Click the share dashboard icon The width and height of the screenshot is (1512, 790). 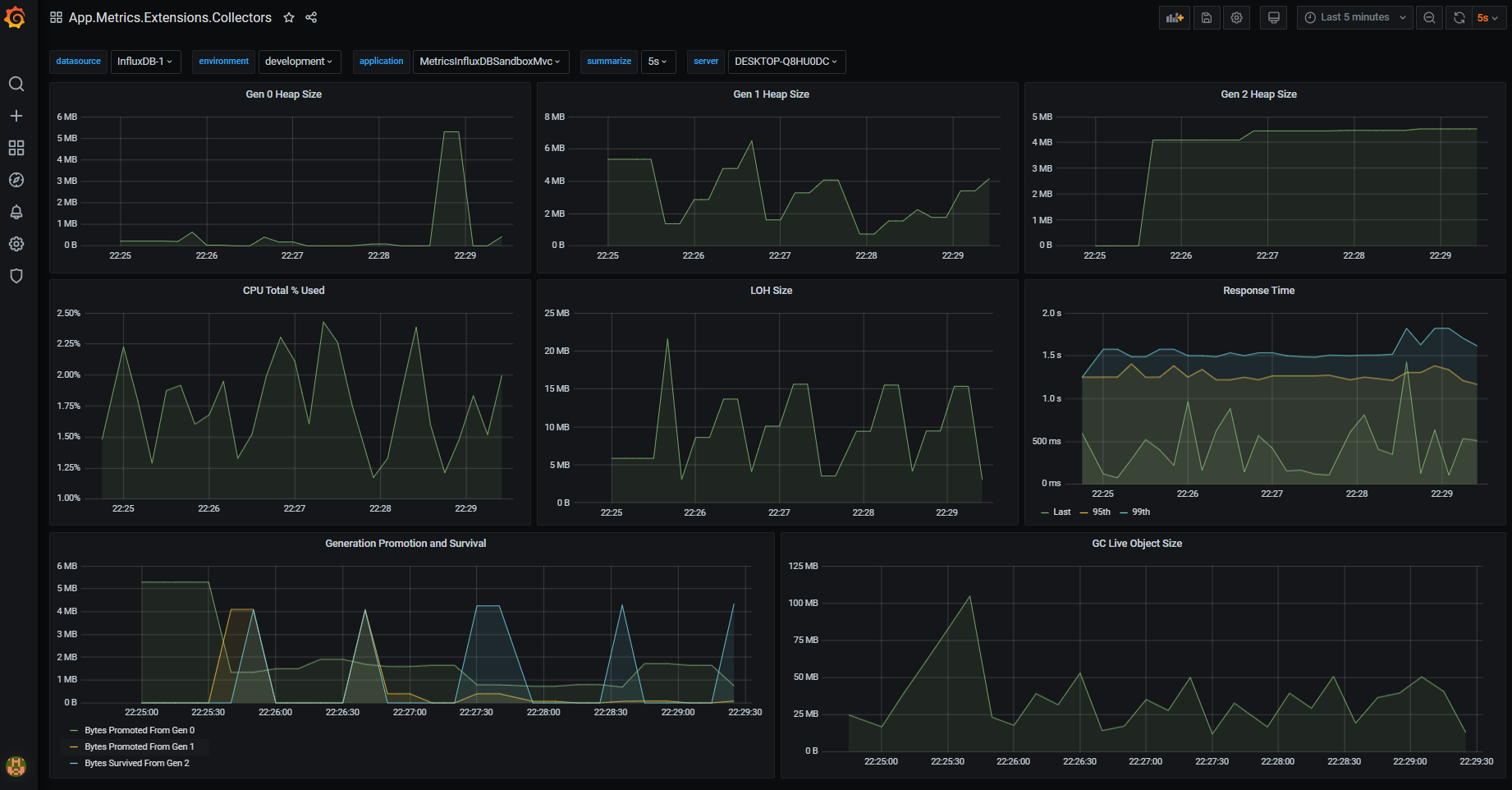pyautogui.click(x=311, y=17)
